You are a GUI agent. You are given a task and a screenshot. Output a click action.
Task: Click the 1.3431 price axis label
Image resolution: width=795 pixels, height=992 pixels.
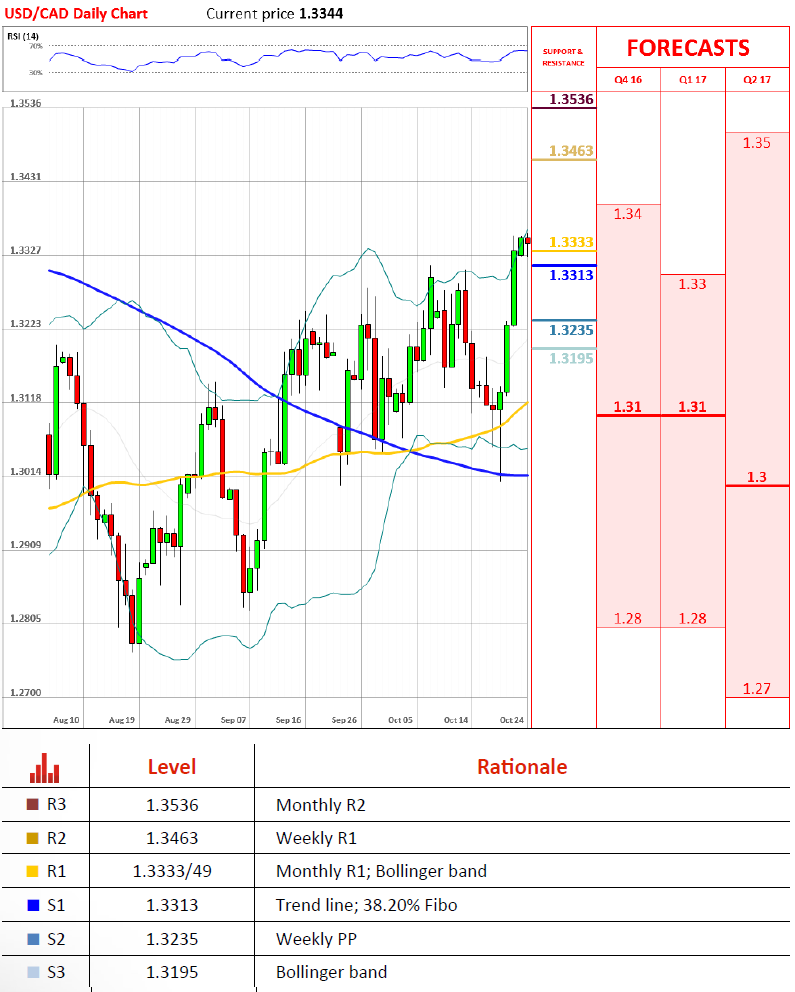pyautogui.click(x=26, y=177)
